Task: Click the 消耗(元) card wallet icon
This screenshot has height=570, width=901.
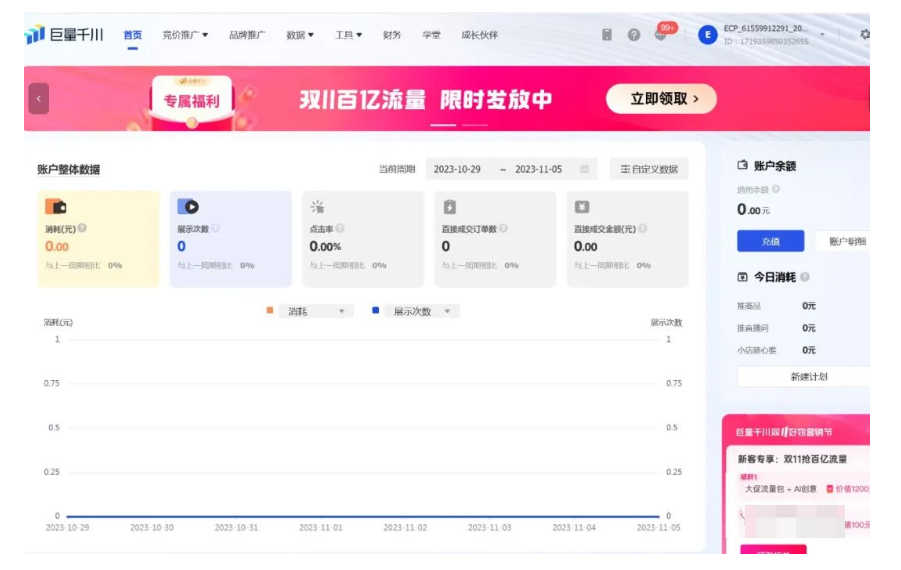Action: [56, 206]
